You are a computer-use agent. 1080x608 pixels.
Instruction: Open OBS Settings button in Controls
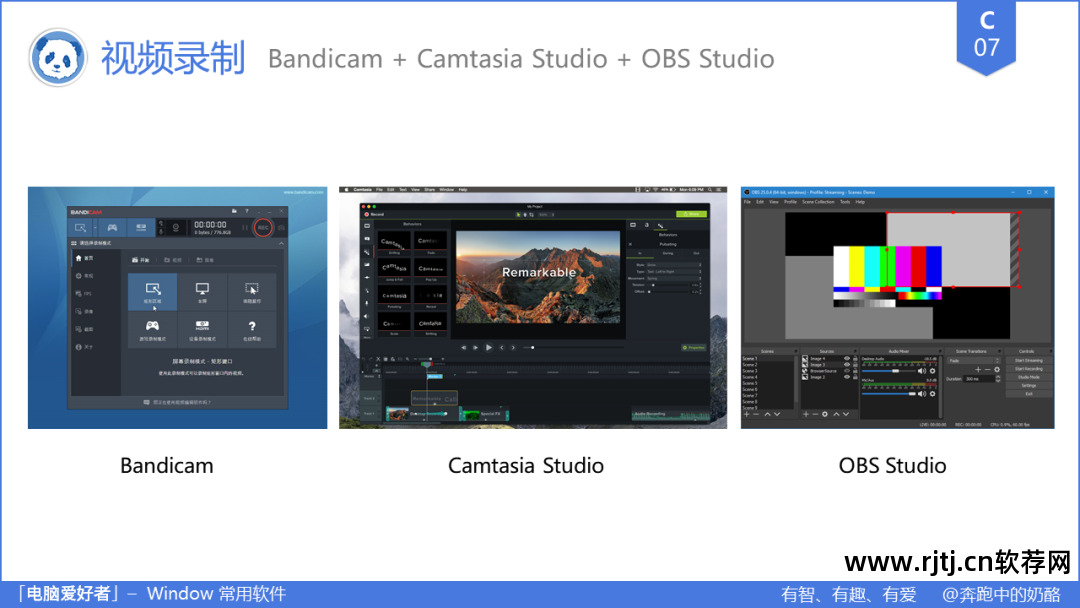(x=1028, y=386)
